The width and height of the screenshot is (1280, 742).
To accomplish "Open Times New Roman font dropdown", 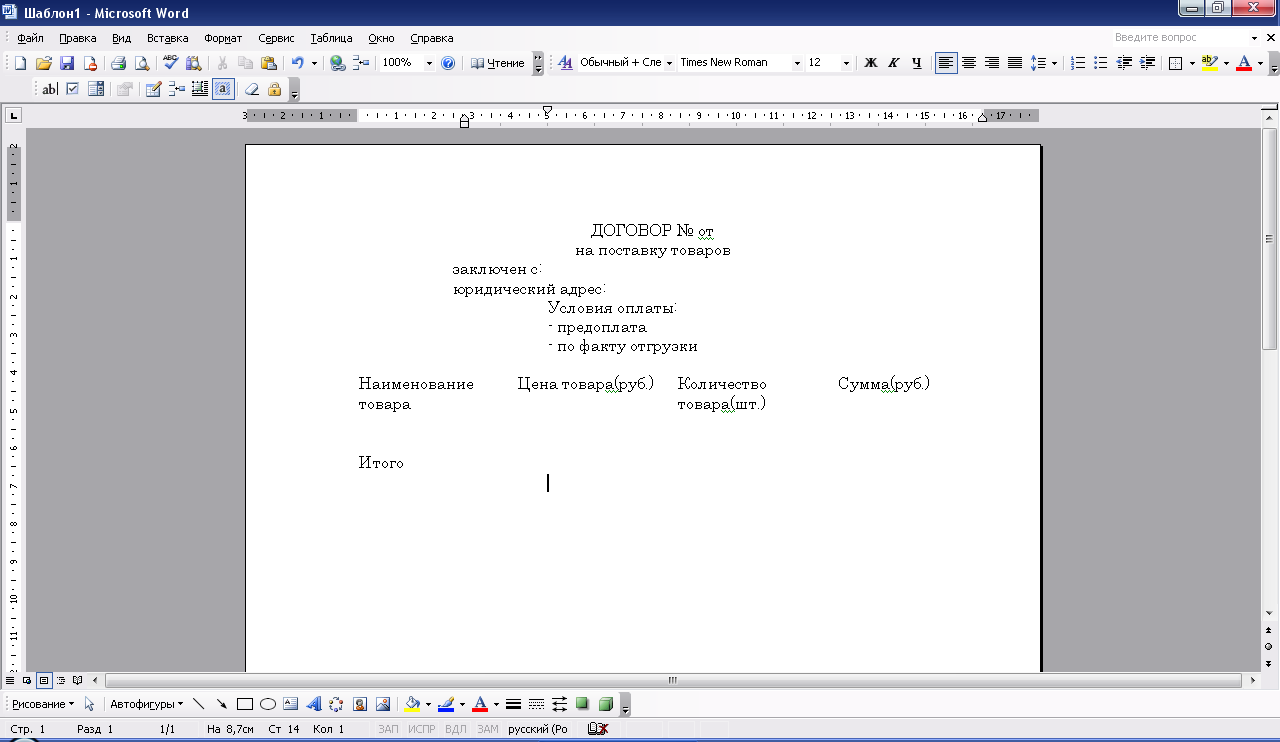I will (x=797, y=63).
